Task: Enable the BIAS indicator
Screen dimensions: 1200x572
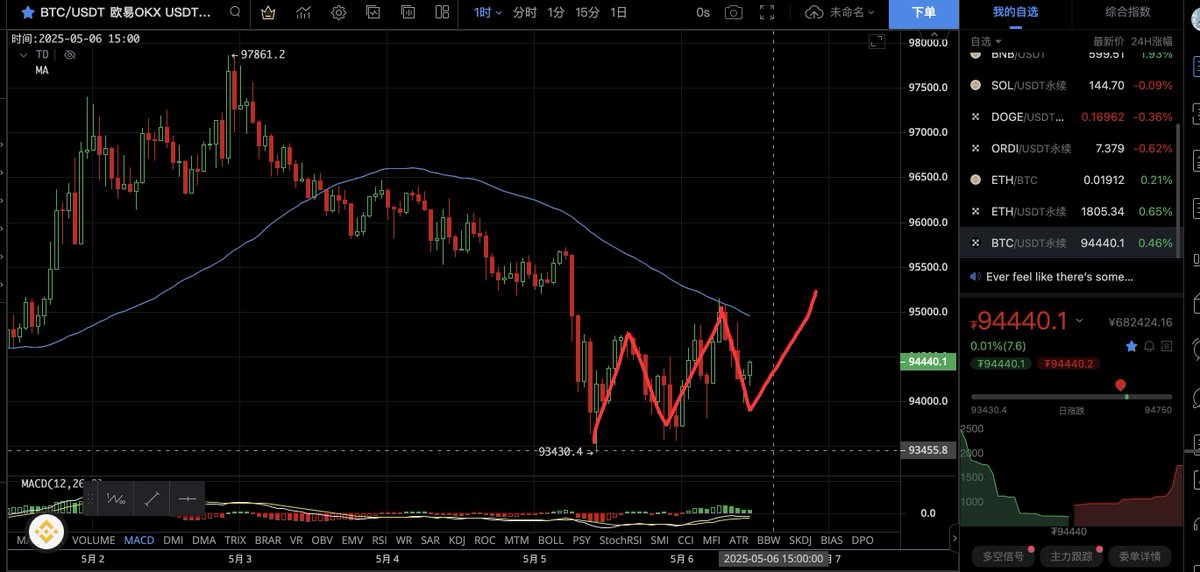Action: [830, 540]
